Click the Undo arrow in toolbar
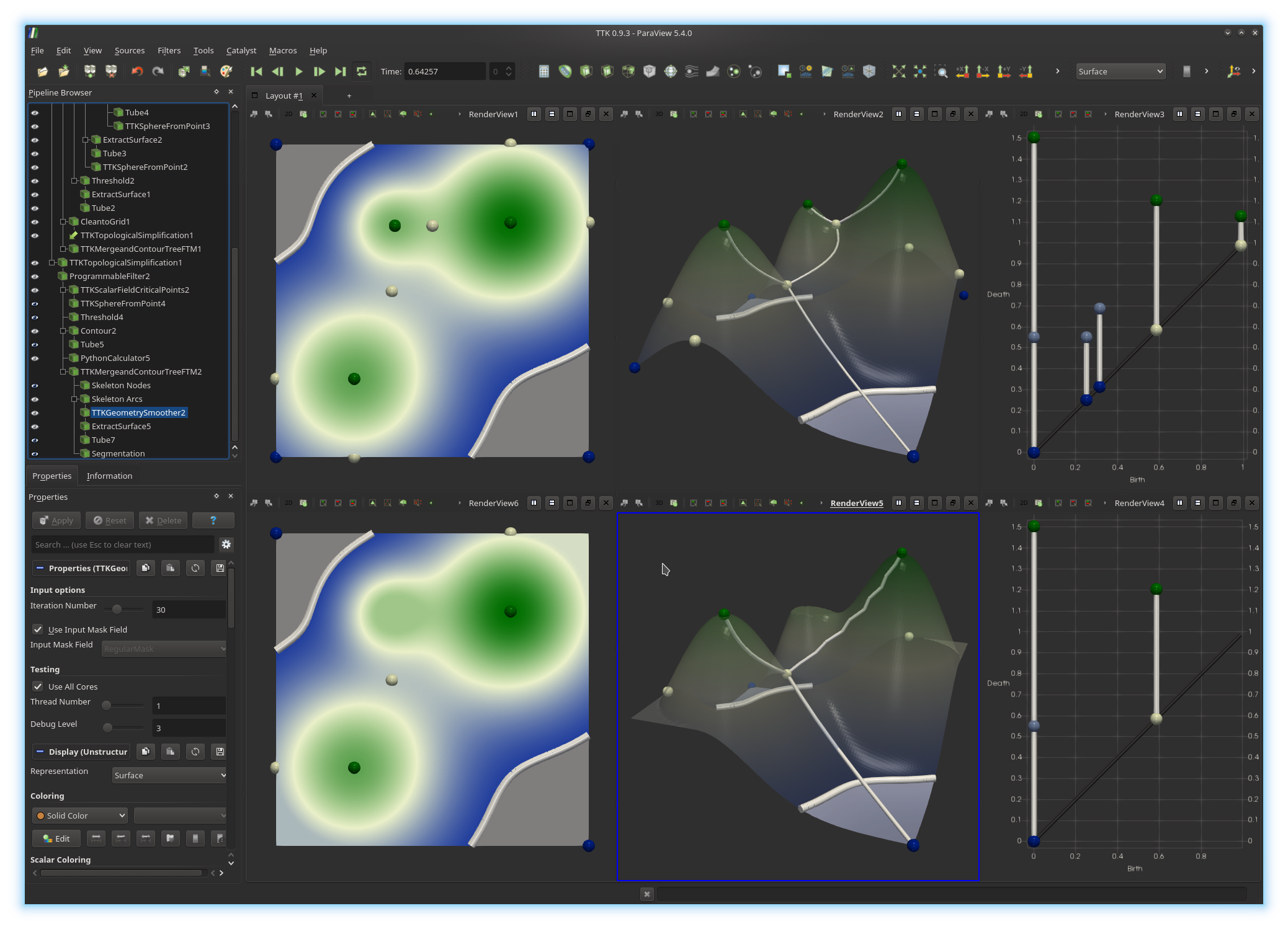The width and height of the screenshot is (1288, 929). pos(137,71)
